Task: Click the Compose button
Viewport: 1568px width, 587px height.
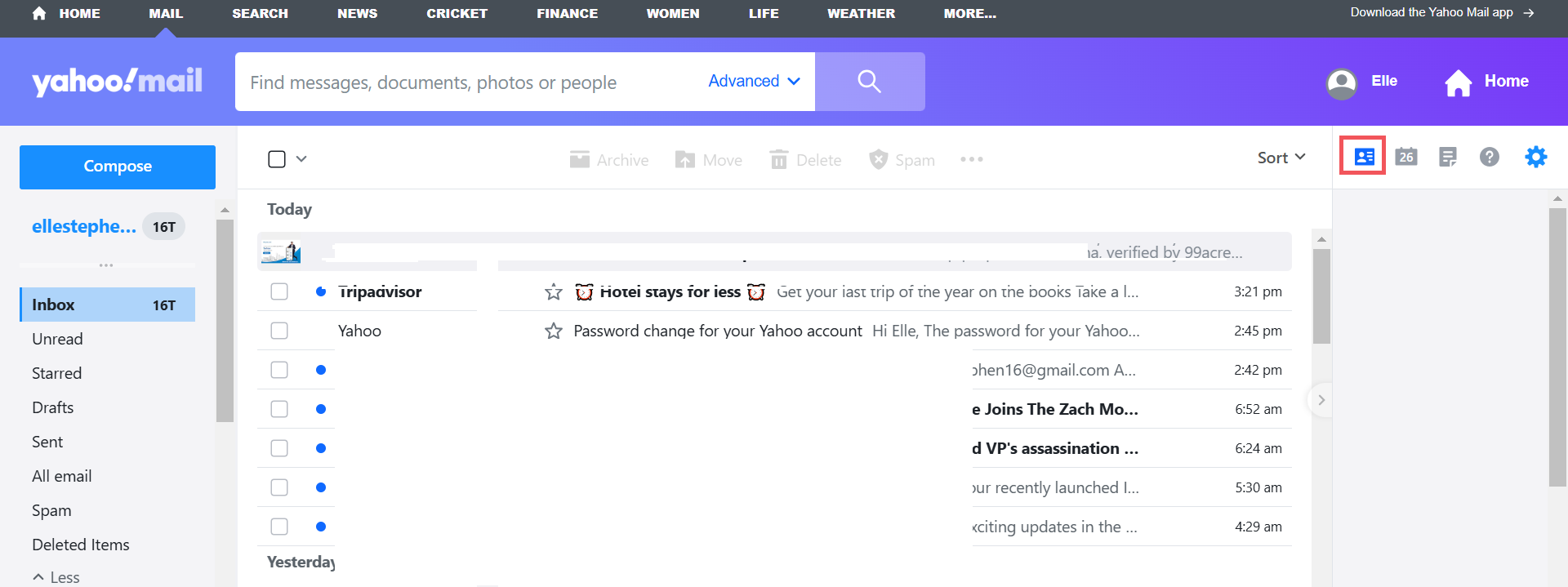Action: (x=118, y=167)
